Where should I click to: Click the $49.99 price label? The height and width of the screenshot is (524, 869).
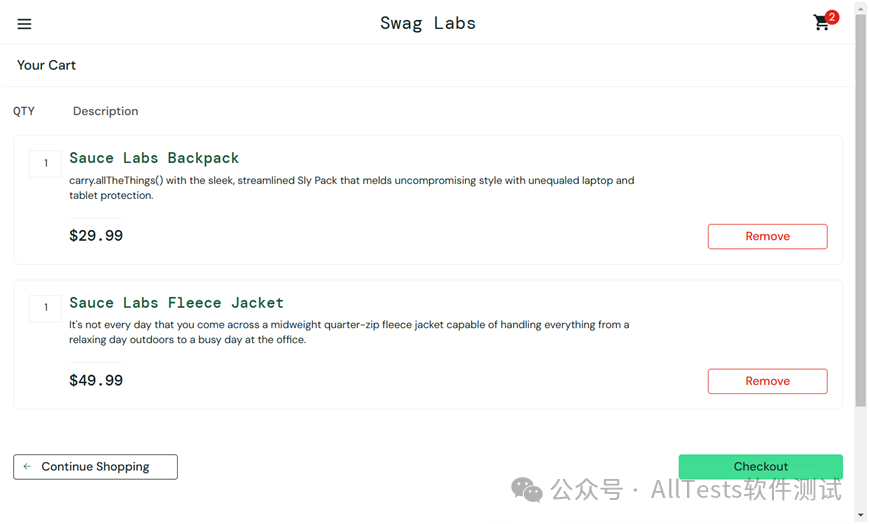[x=96, y=380]
